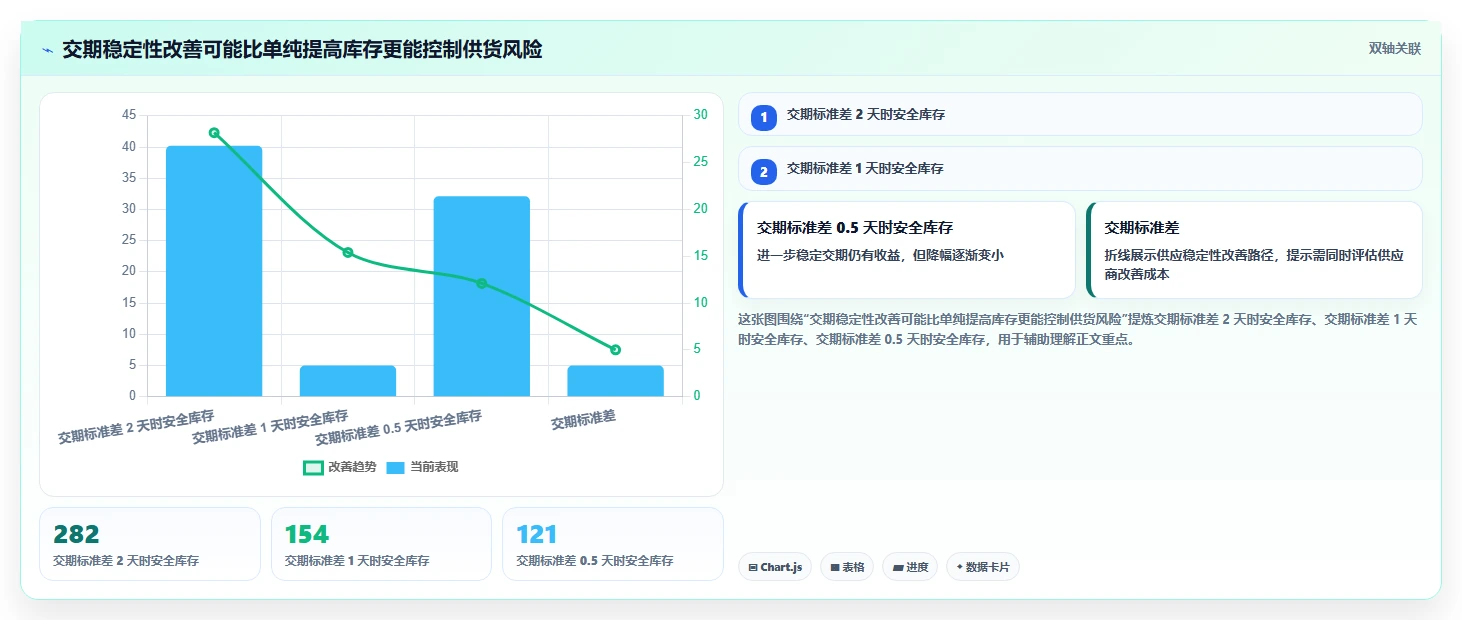1462x620 pixels.
Task: Click the sparkle icon in 数据卡片 tag
Action: pos(959,567)
